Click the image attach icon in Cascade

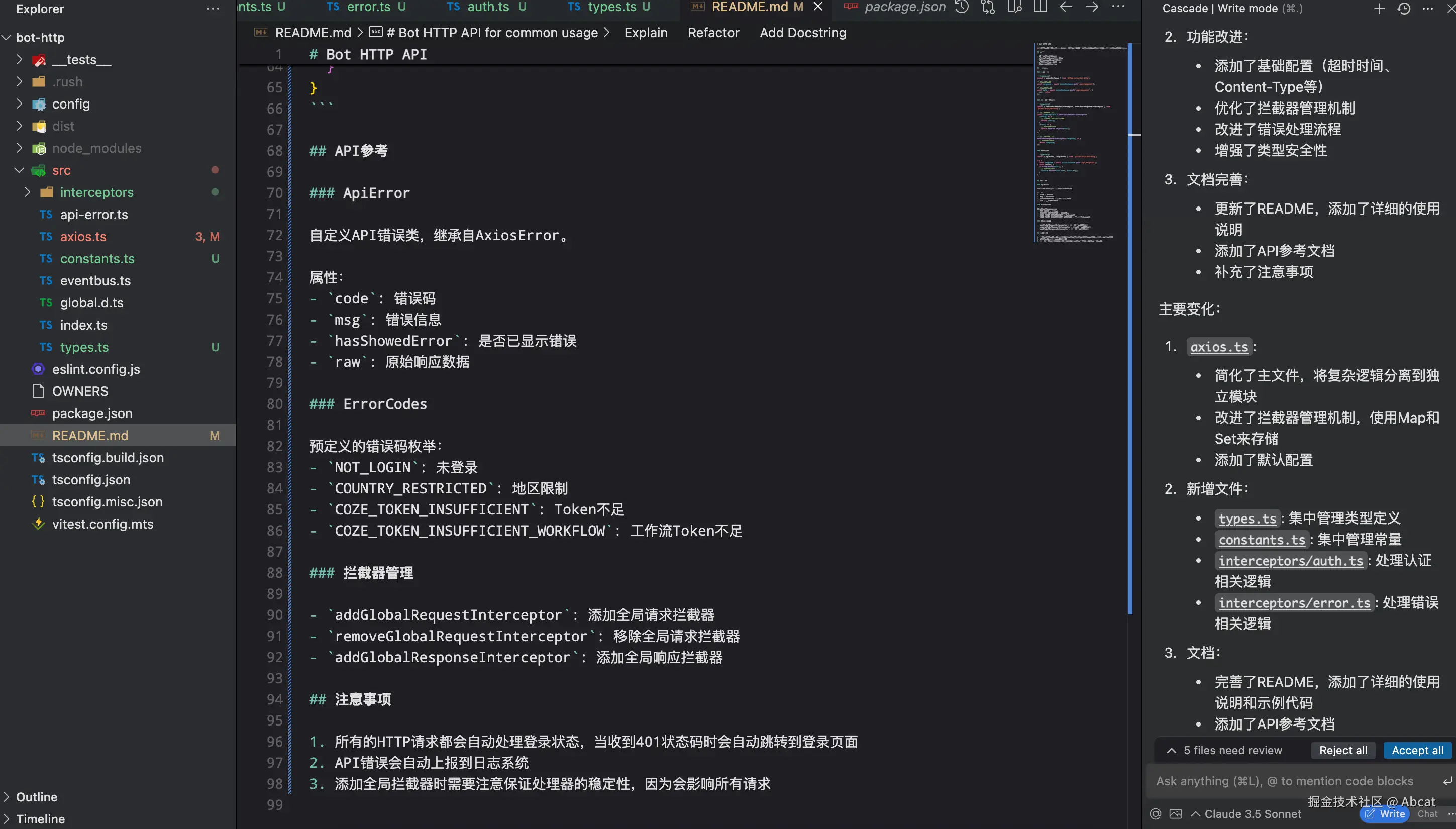point(1175,813)
